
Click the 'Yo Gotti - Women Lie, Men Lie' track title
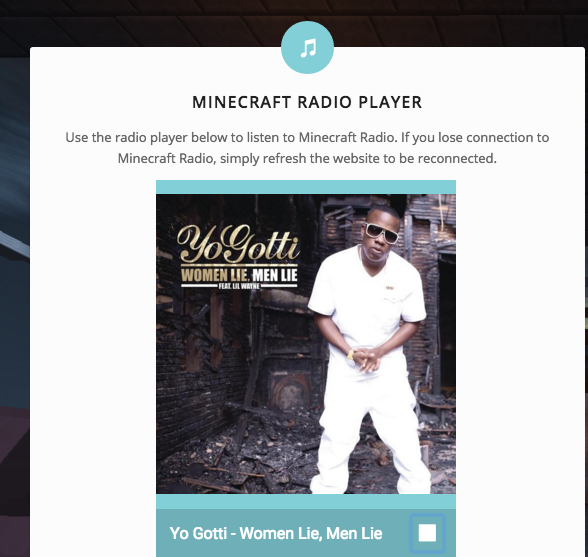pyautogui.click(x=276, y=533)
